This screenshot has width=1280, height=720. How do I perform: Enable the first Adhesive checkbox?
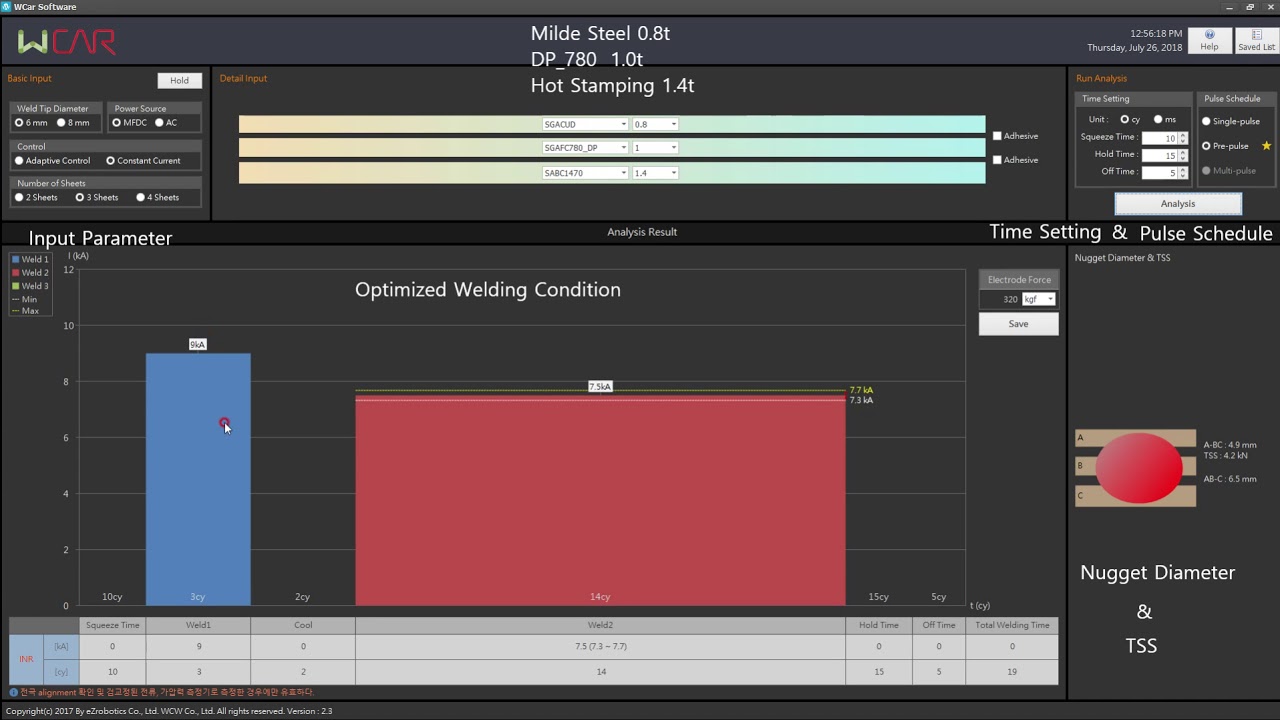coord(997,136)
